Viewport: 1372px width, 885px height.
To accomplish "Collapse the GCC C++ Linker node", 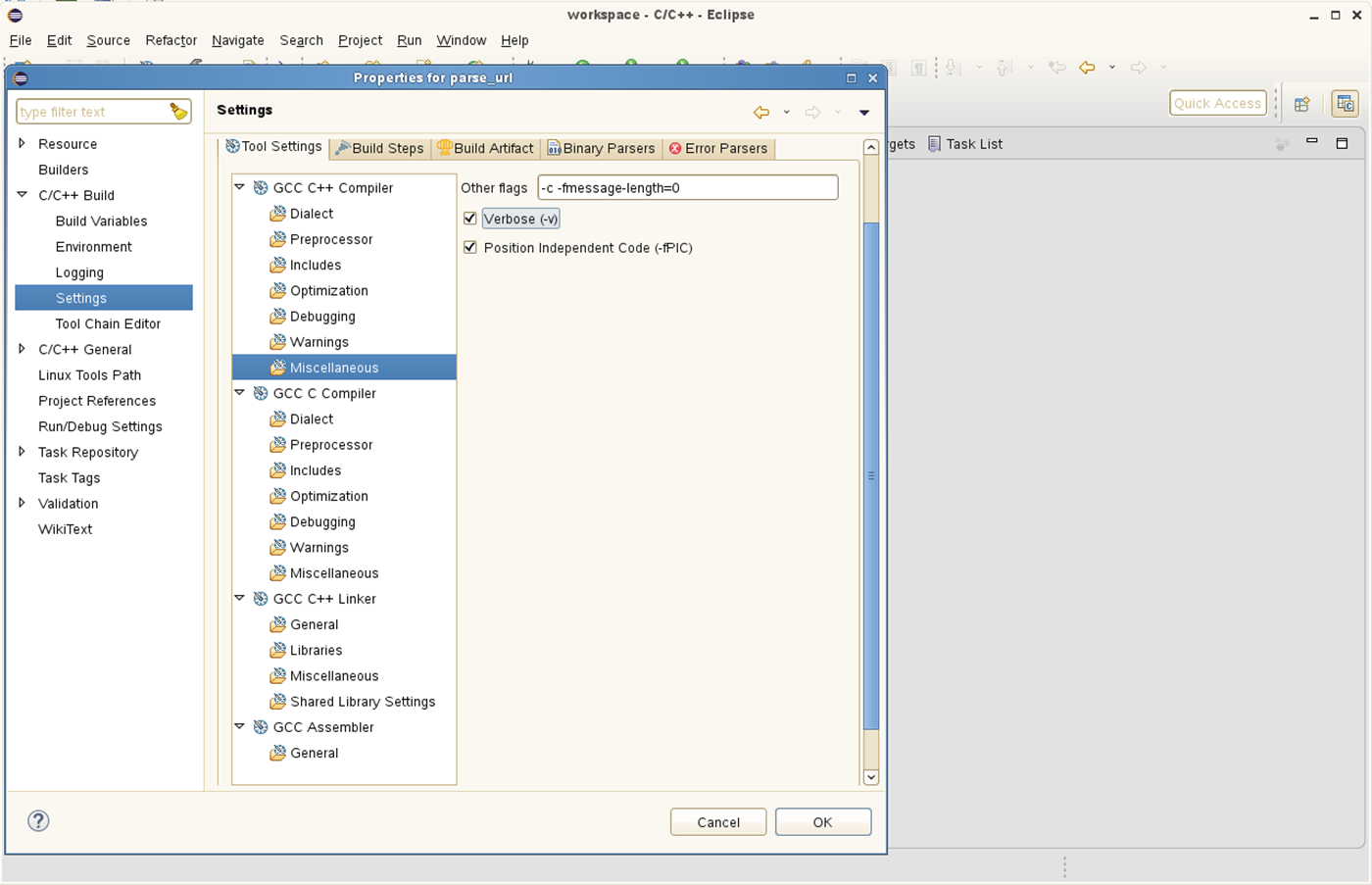I will click(239, 598).
